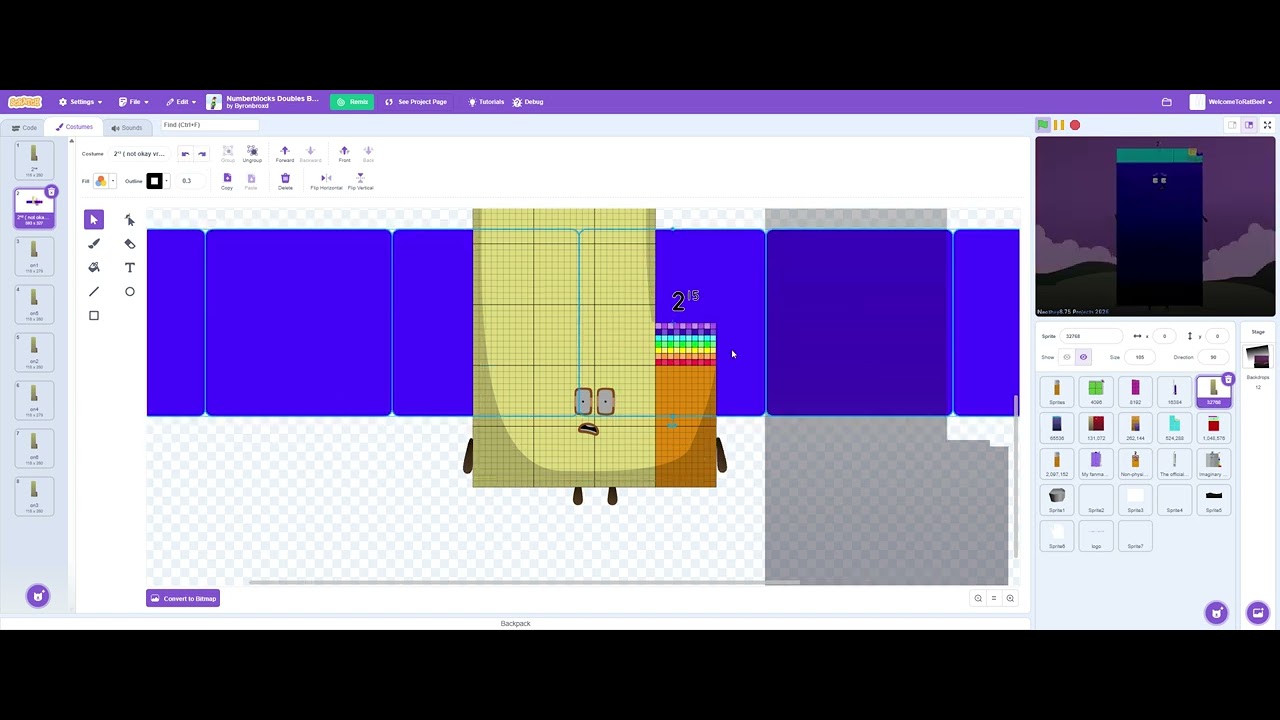Delete selection with trash icon
This screenshot has height=720, width=1280.
point(285,182)
